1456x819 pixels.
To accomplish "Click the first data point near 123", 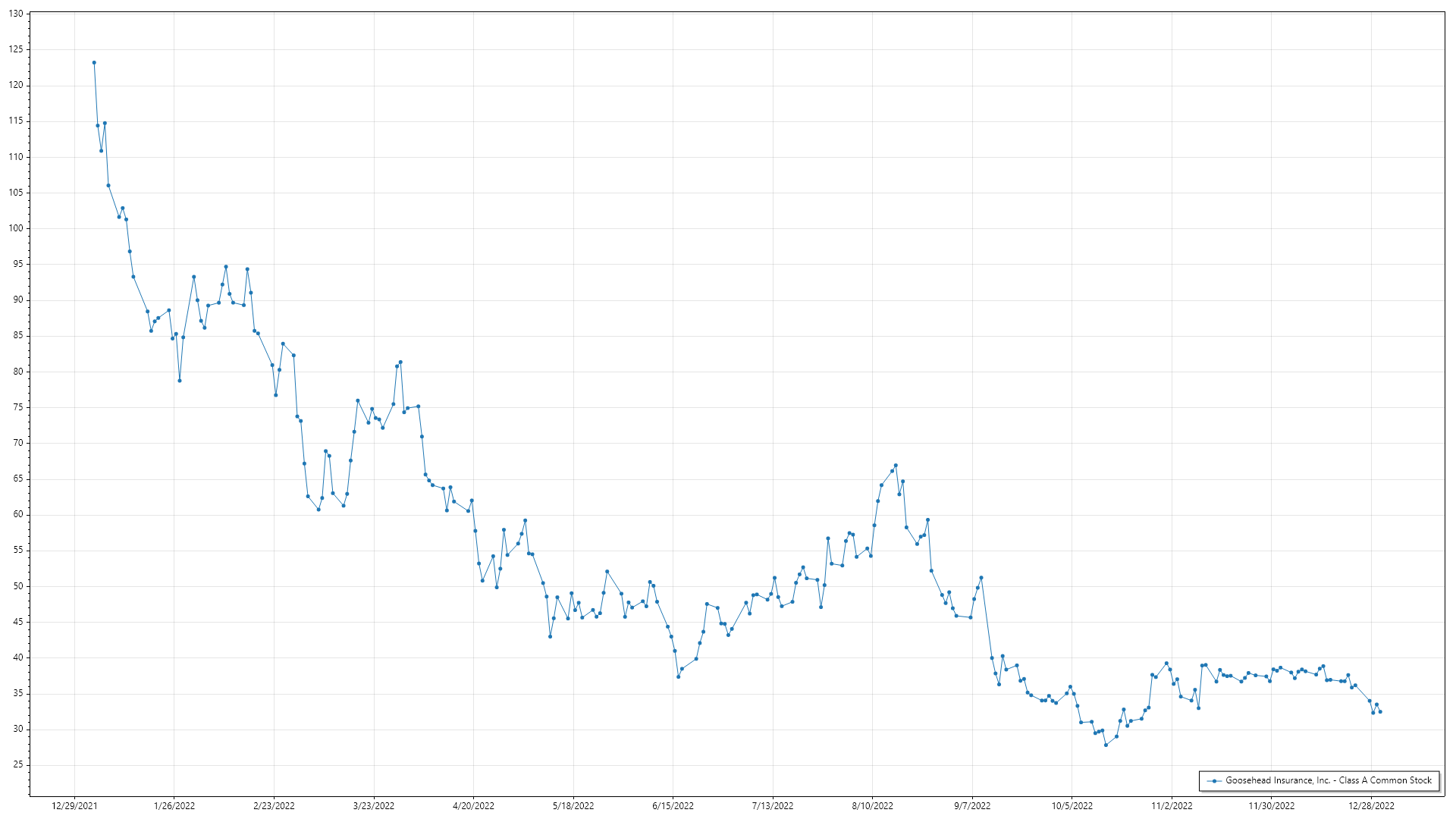I will coord(94,63).
